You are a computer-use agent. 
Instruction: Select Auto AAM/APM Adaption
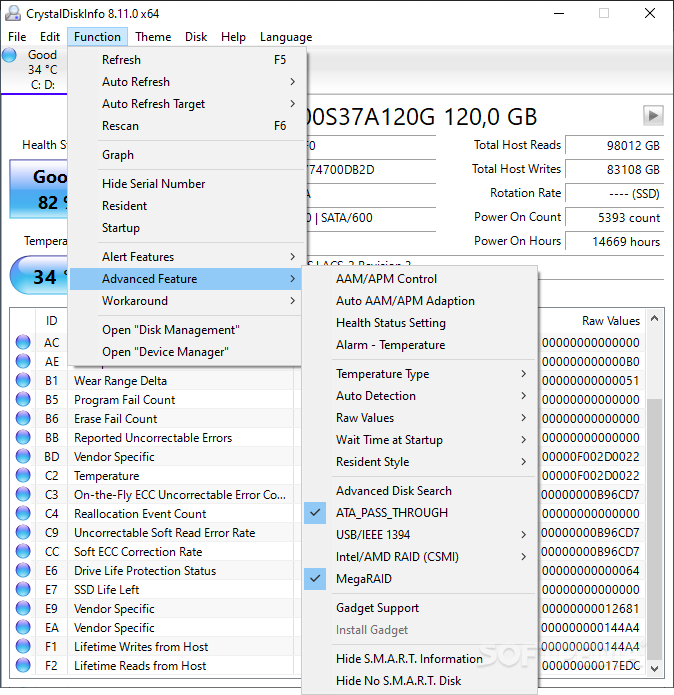coord(420,301)
